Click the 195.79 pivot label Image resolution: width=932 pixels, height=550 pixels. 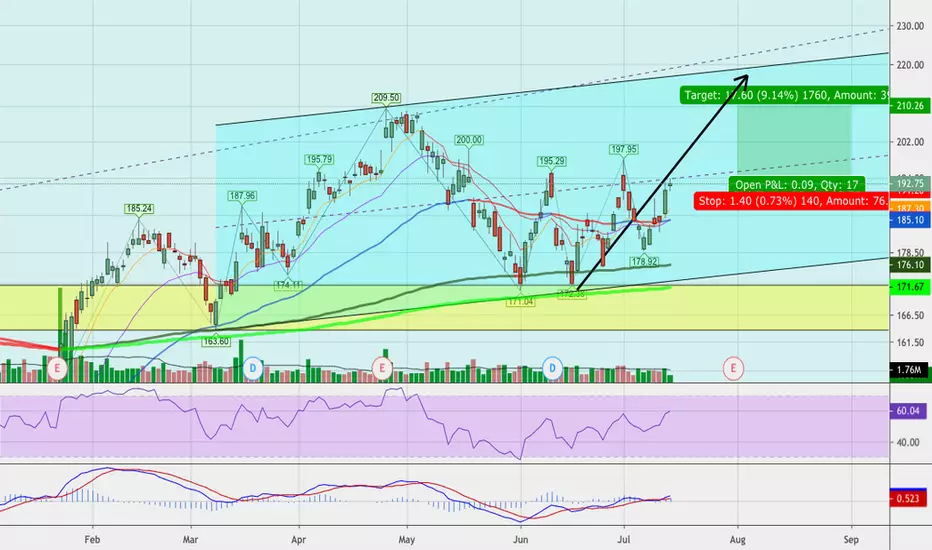319,159
